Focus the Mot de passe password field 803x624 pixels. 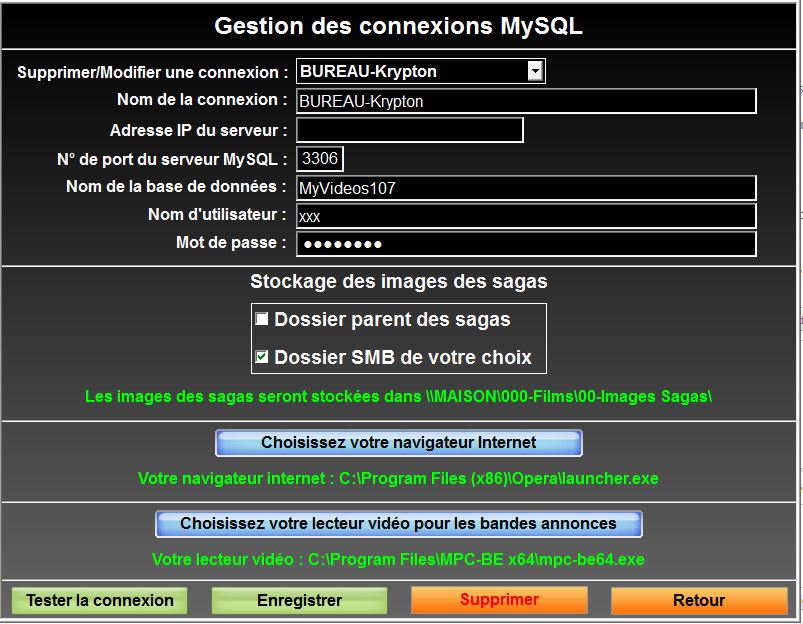(526, 244)
